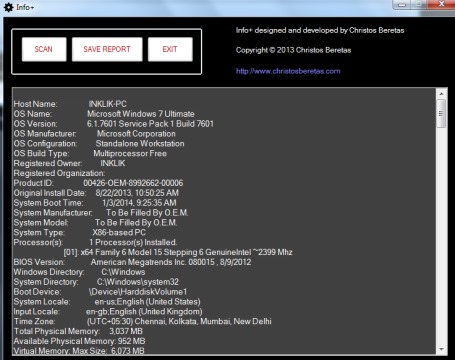Click the BIOS Version American Megatrends line
This screenshot has height=360, width=455.
132,262
